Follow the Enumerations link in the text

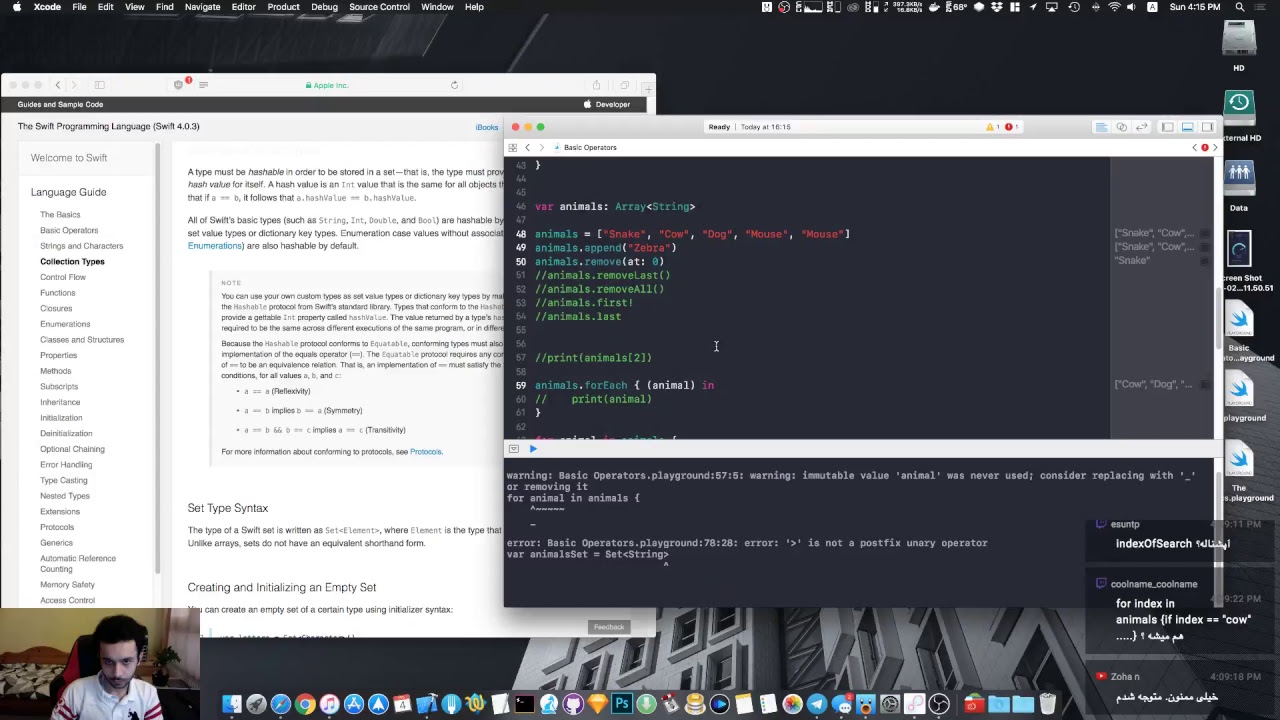coord(214,246)
